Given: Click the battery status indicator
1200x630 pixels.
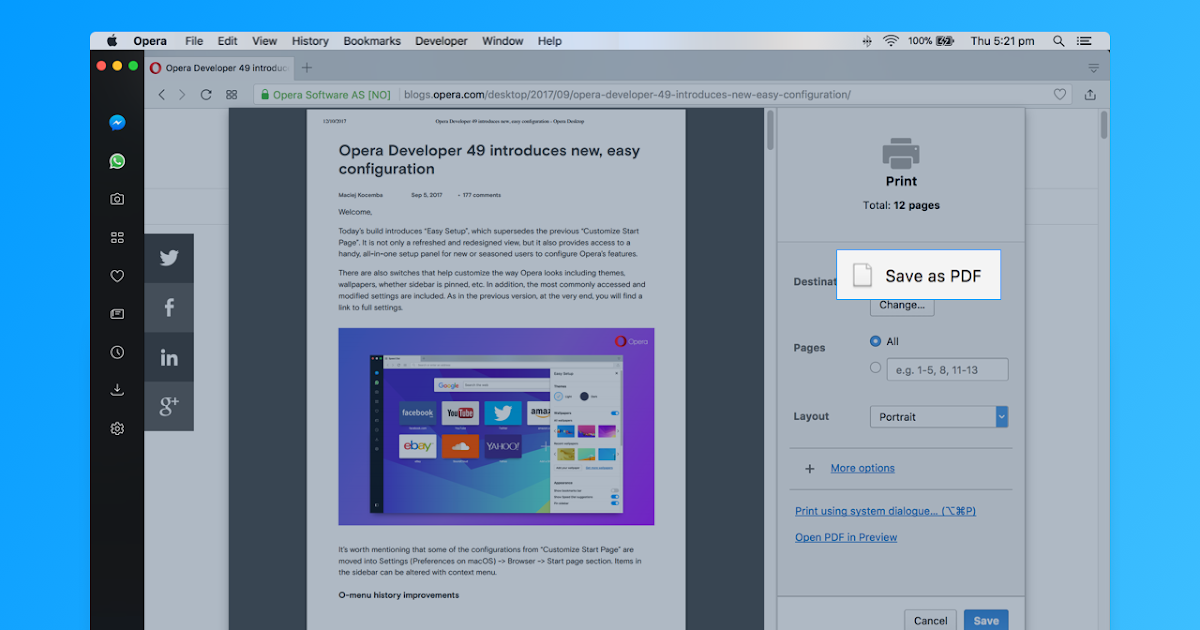Looking at the screenshot, I should coord(930,41).
